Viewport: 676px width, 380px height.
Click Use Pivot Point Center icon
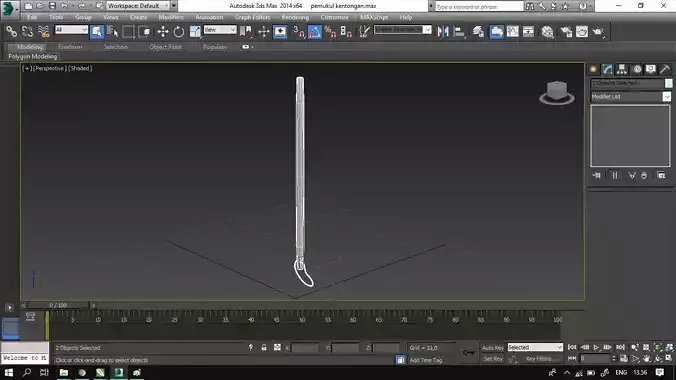pos(246,31)
